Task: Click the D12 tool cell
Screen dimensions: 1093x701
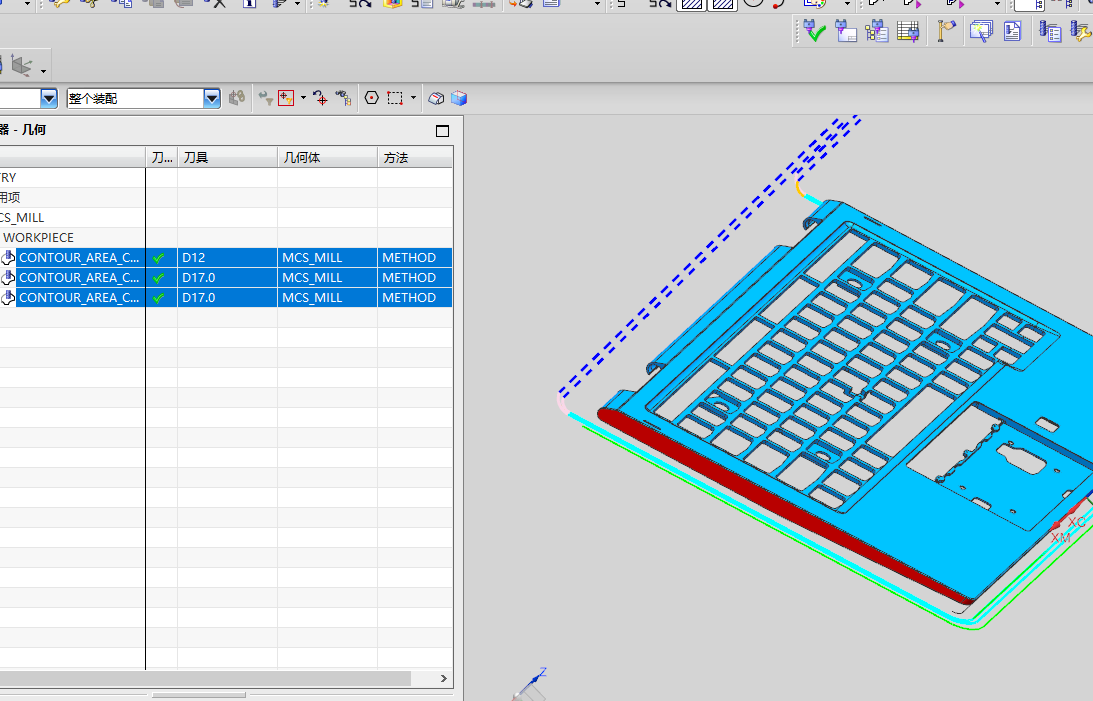Action: 227,257
